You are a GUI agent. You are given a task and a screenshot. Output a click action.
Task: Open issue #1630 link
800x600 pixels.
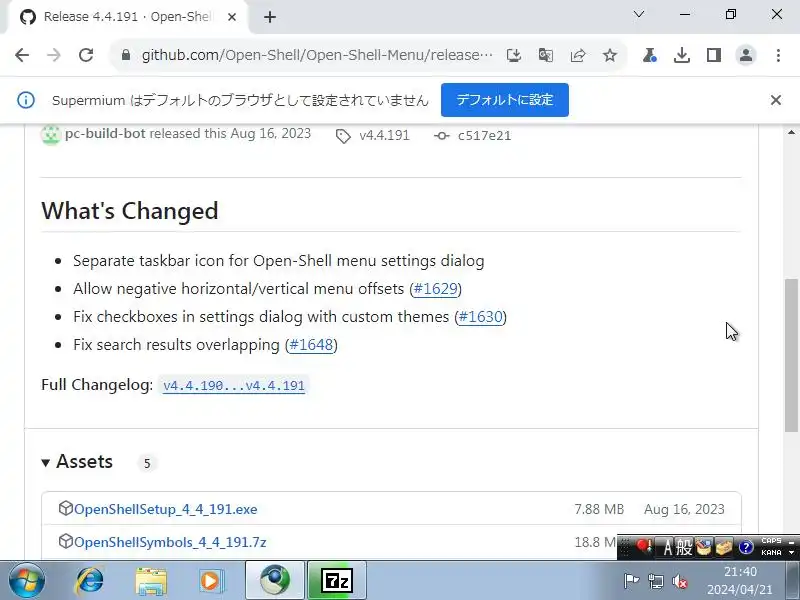[480, 317]
